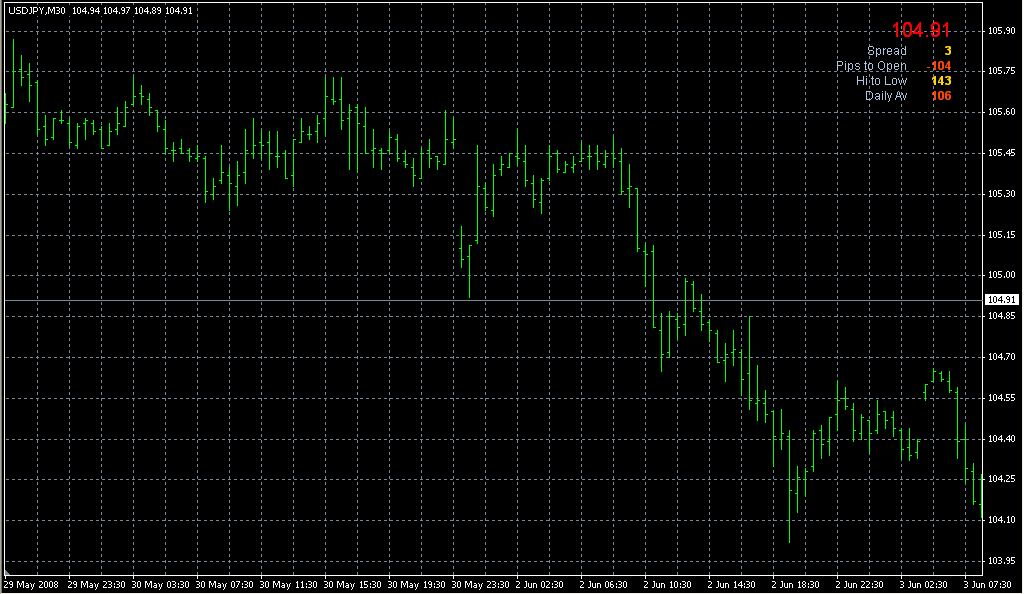The image size is (1024, 594).
Task: Click the 104.10 price axis label
Action: 1001,520
